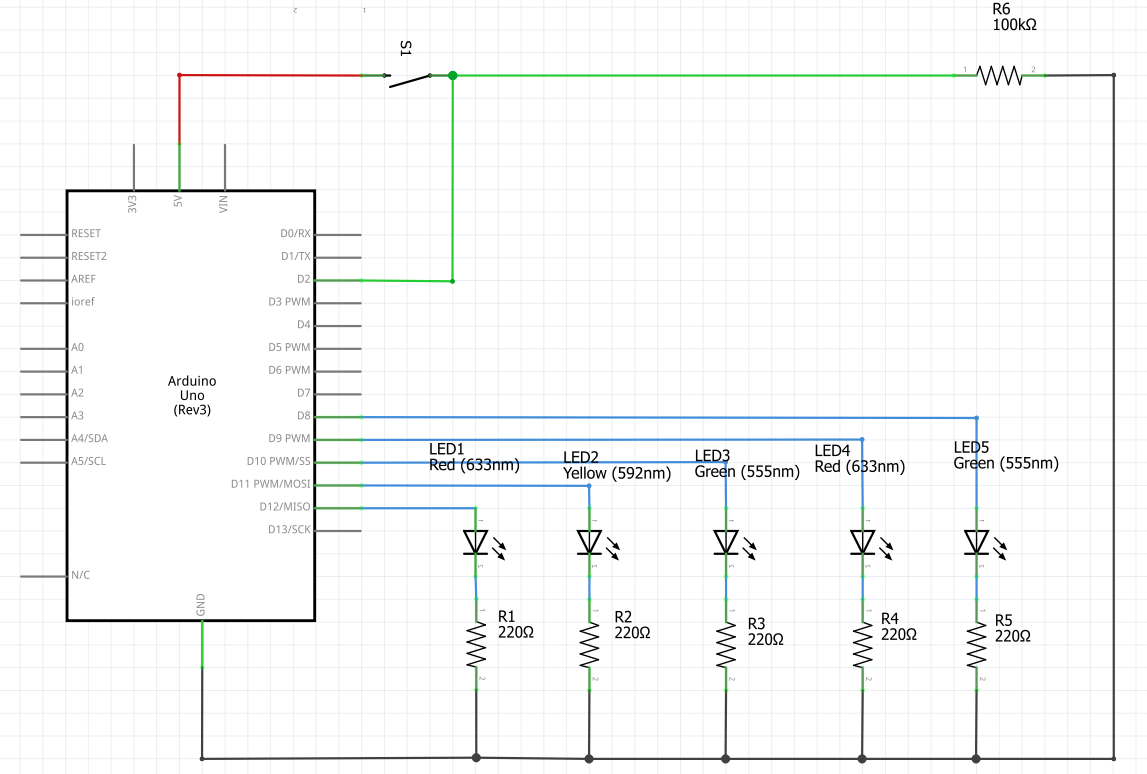The width and height of the screenshot is (1147, 774).
Task: Select the Arduino Uno (Rev3) label
Action: click(192, 395)
